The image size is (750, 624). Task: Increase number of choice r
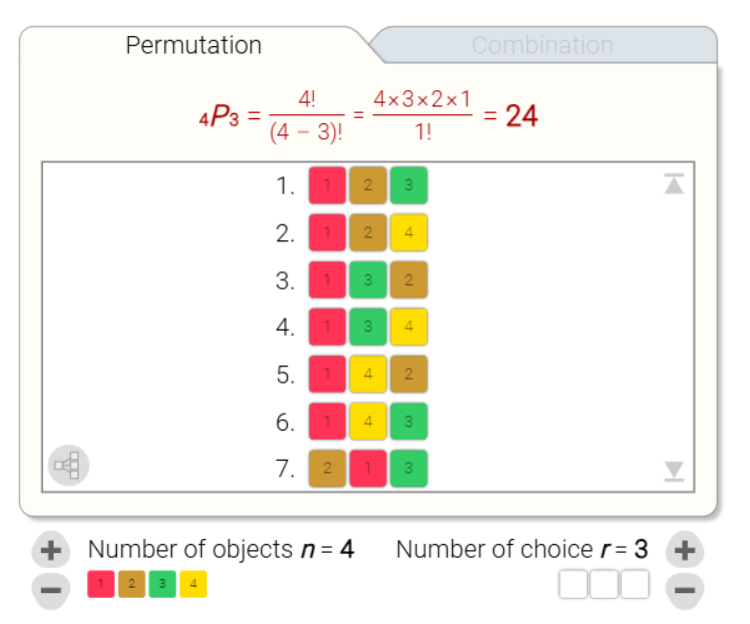tap(685, 550)
